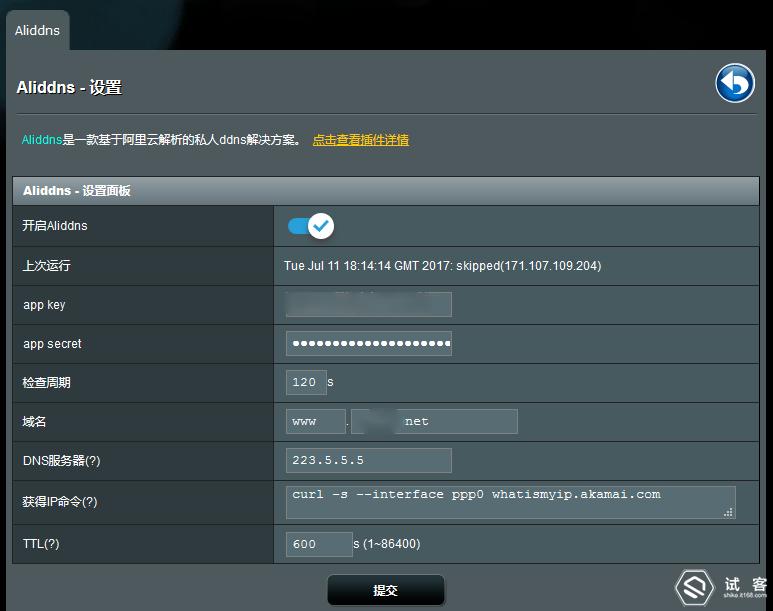Click the resize grip of the curl command textarea
The width and height of the screenshot is (773, 611).
[x=728, y=512]
